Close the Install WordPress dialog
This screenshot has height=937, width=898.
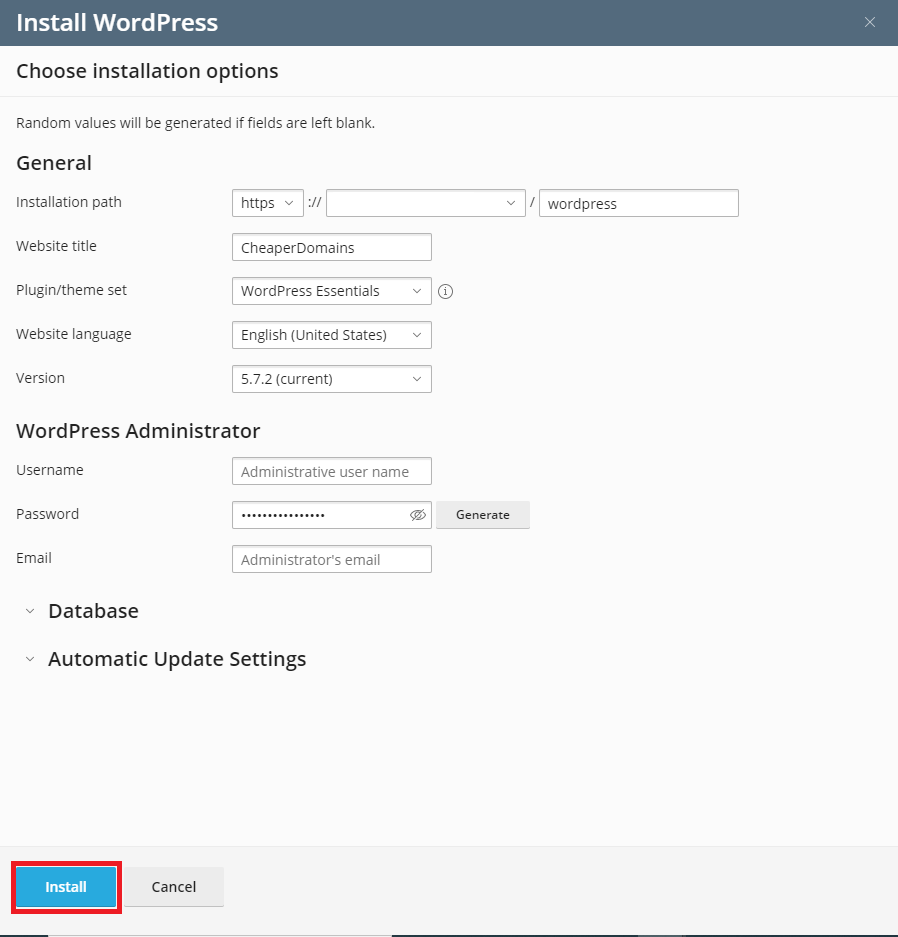869,22
